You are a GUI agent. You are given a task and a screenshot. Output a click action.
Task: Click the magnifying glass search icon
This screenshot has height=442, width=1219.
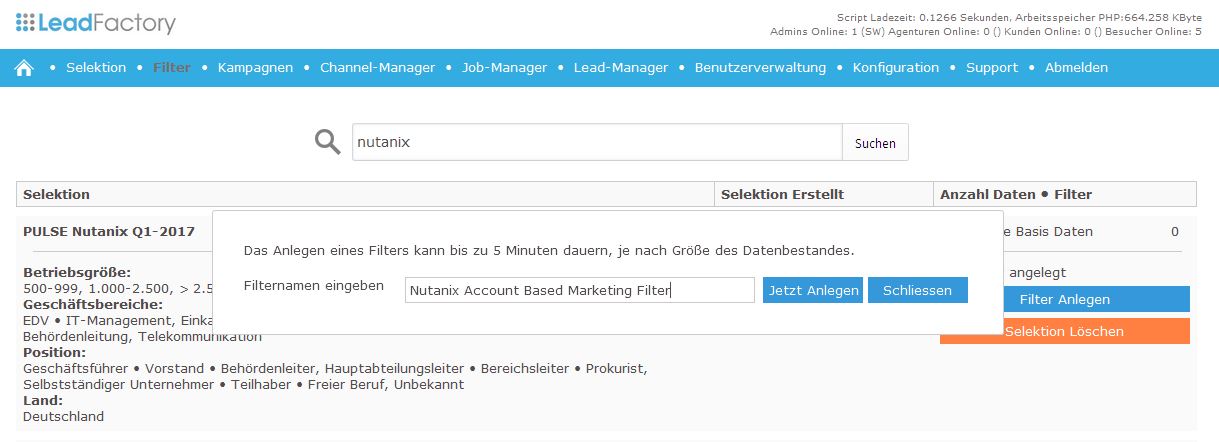(328, 142)
